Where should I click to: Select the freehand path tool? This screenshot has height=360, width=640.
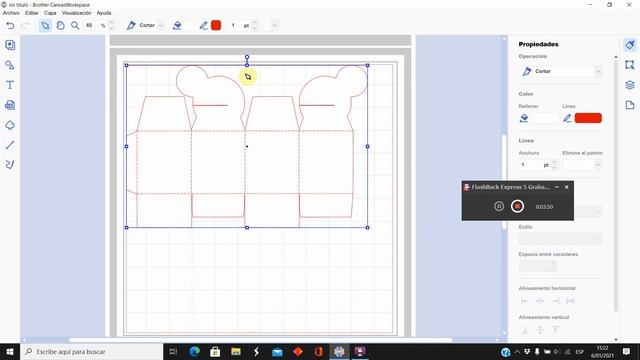coord(10,164)
